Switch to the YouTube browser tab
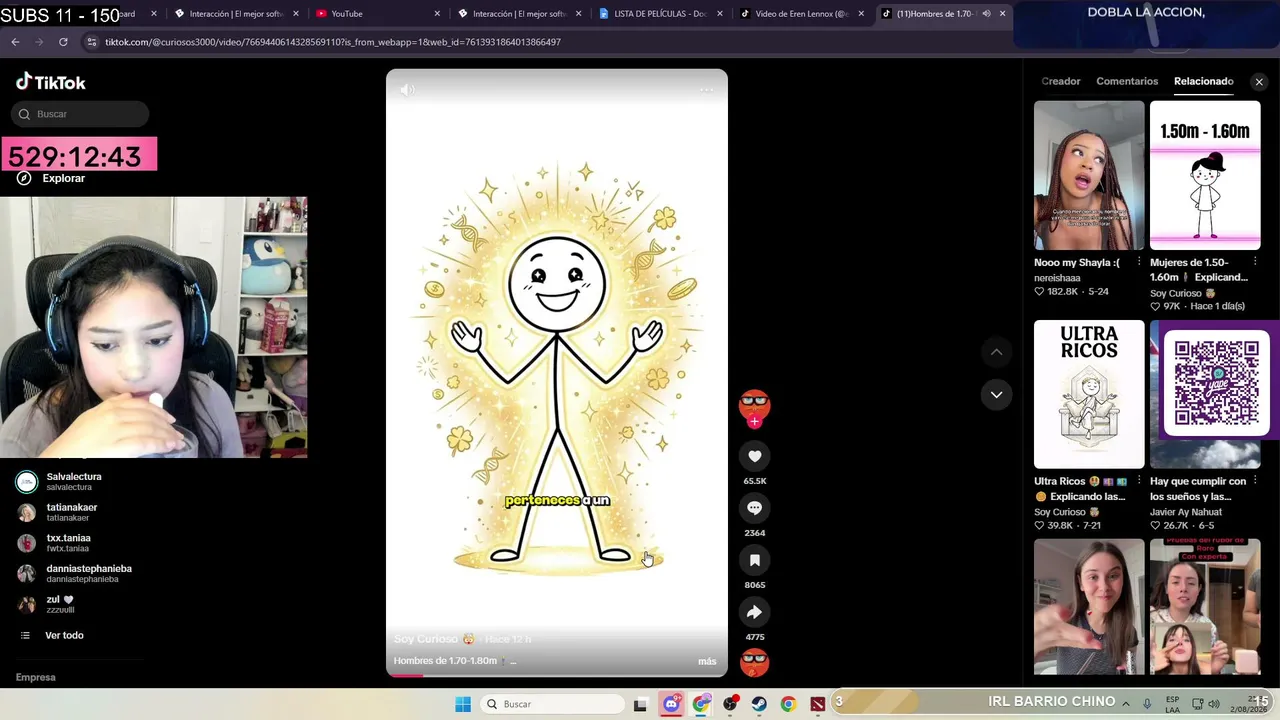1280x720 pixels. 376,14
